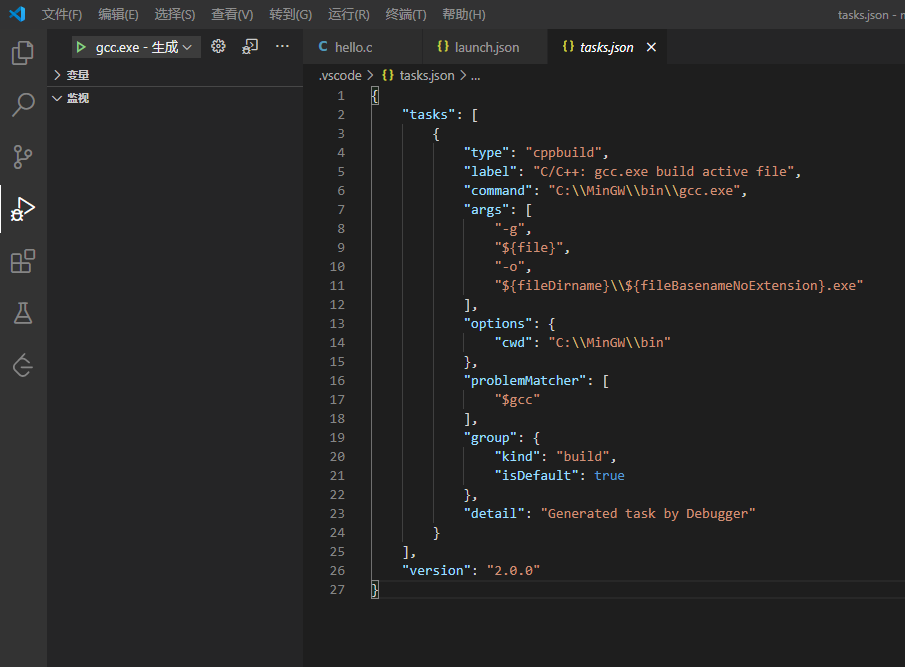Open launch.json via the gear icon
905x667 pixels.
tap(218, 46)
